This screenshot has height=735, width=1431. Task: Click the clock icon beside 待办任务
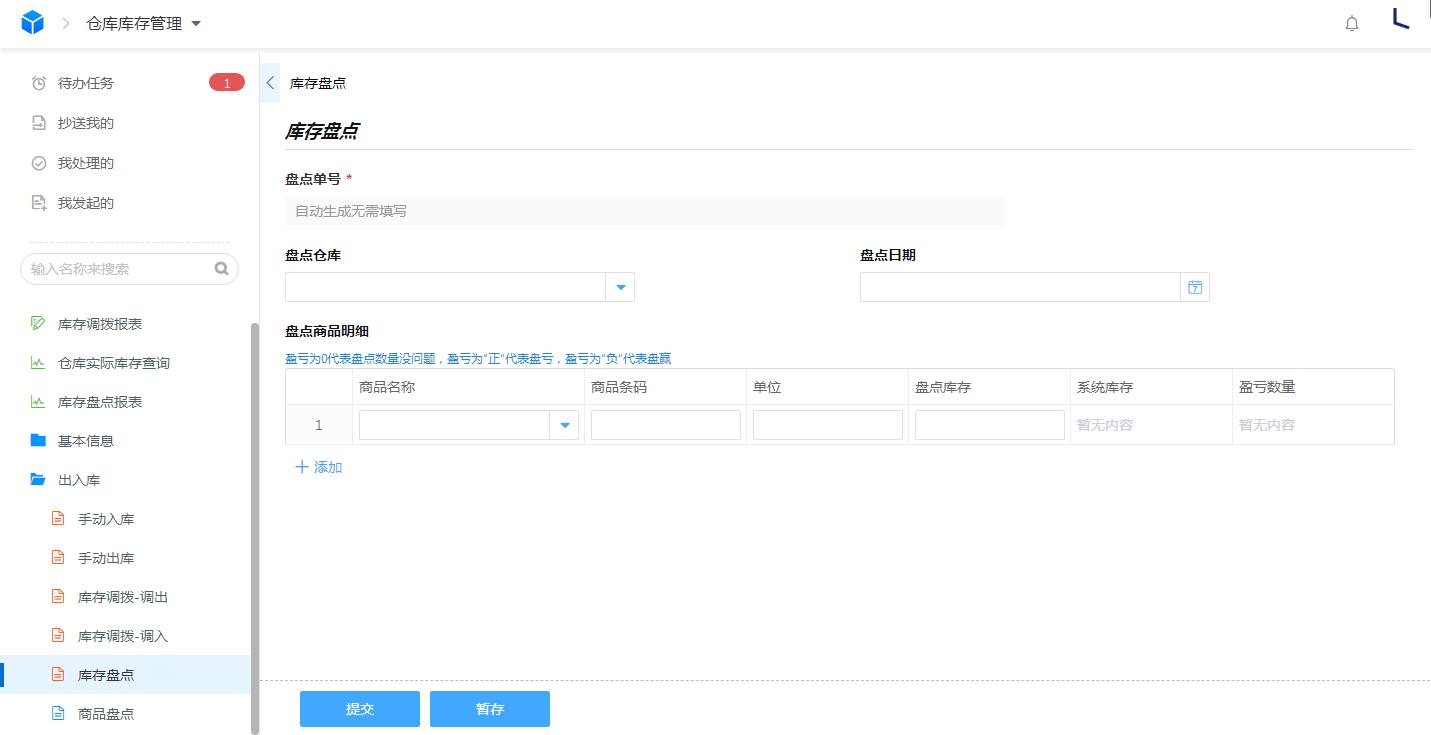coord(38,83)
